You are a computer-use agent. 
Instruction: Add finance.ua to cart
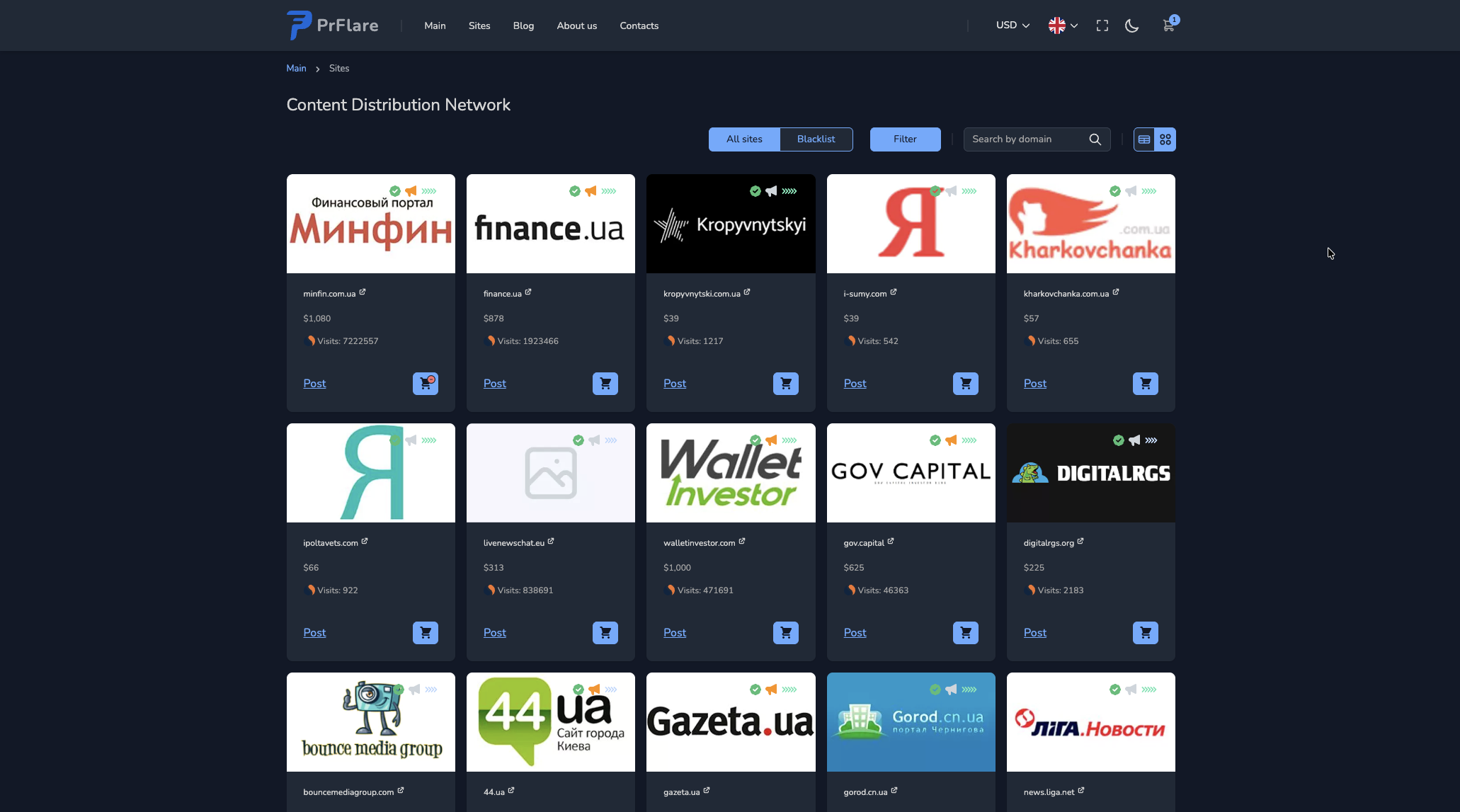(x=605, y=384)
